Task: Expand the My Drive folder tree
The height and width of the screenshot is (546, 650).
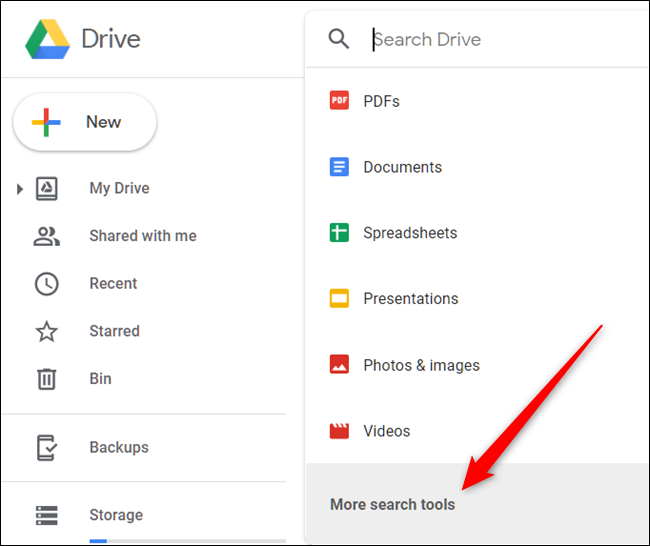Action: (19, 189)
